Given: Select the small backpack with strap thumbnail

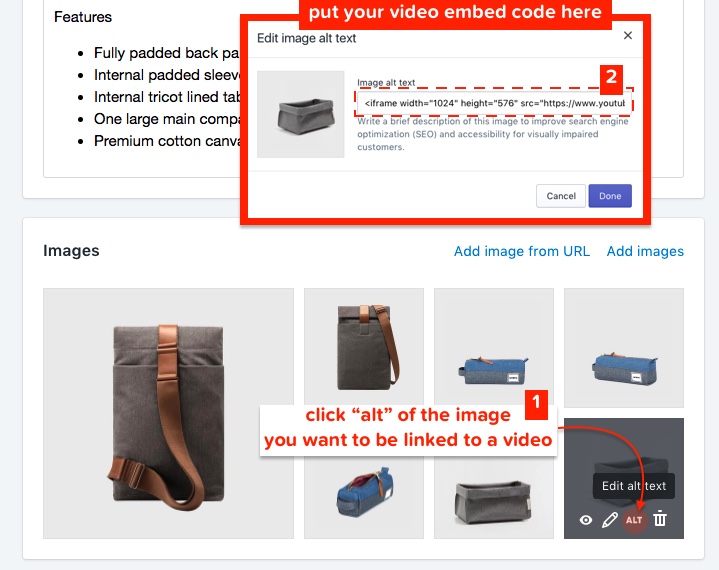Looking at the screenshot, I should pyautogui.click(x=364, y=348).
